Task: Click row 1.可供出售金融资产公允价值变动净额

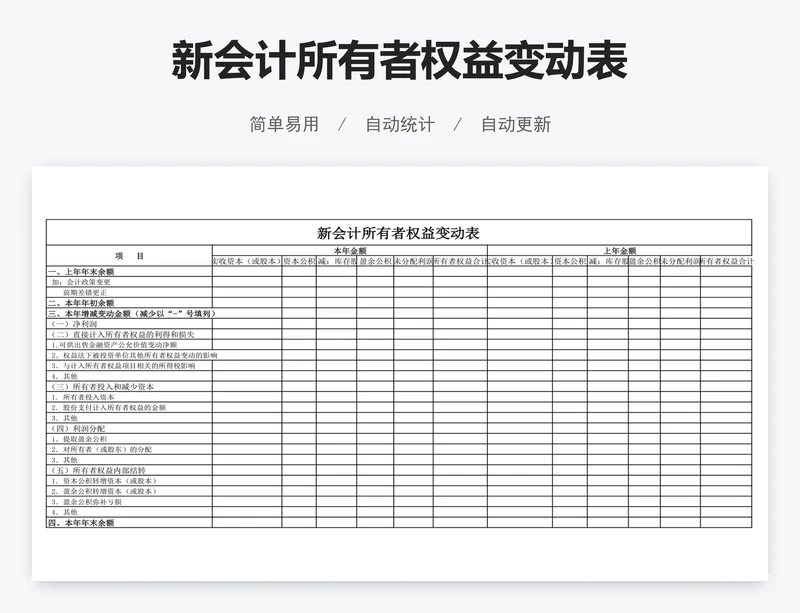Action: [x=114, y=345]
